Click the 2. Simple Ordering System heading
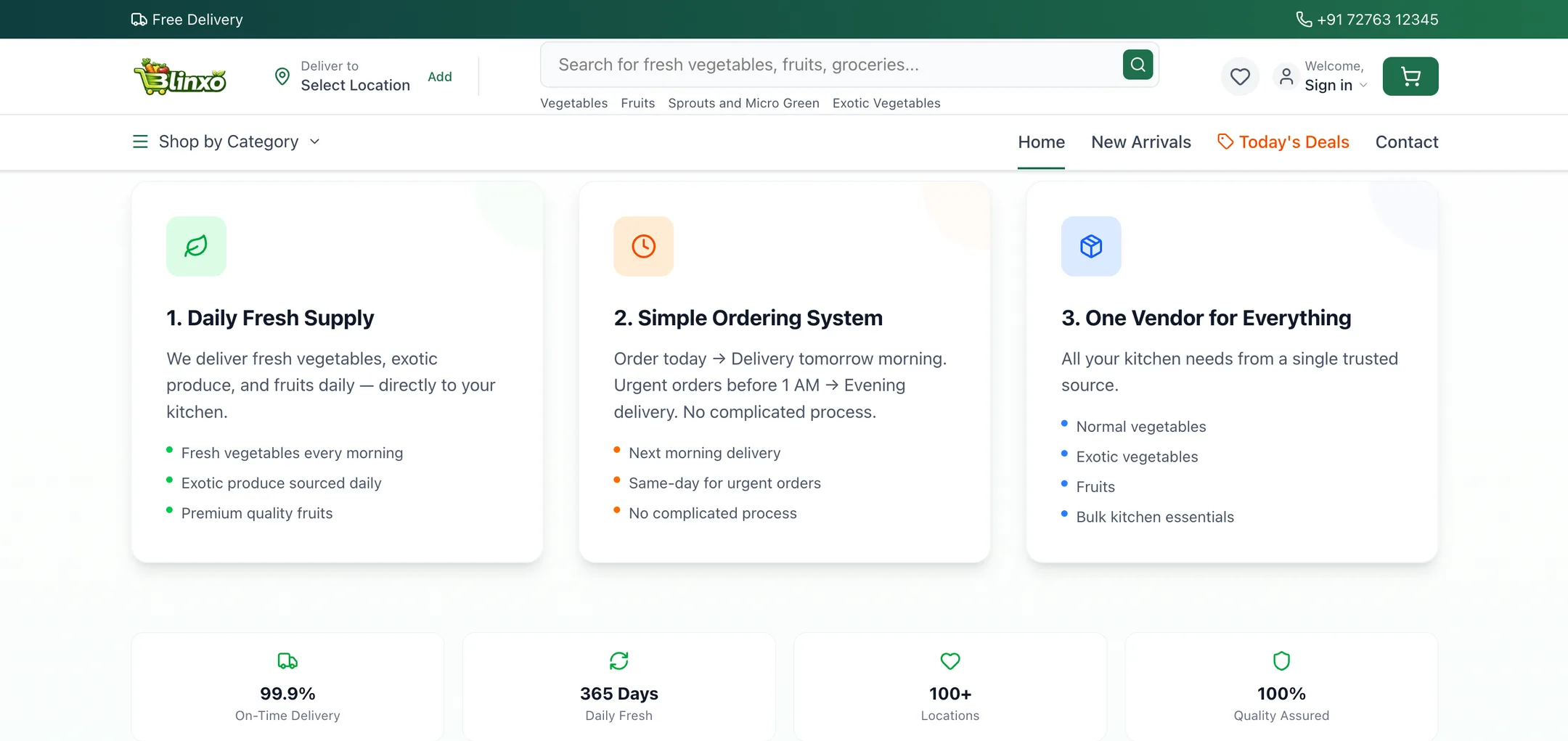The image size is (1568, 741). tap(748, 318)
